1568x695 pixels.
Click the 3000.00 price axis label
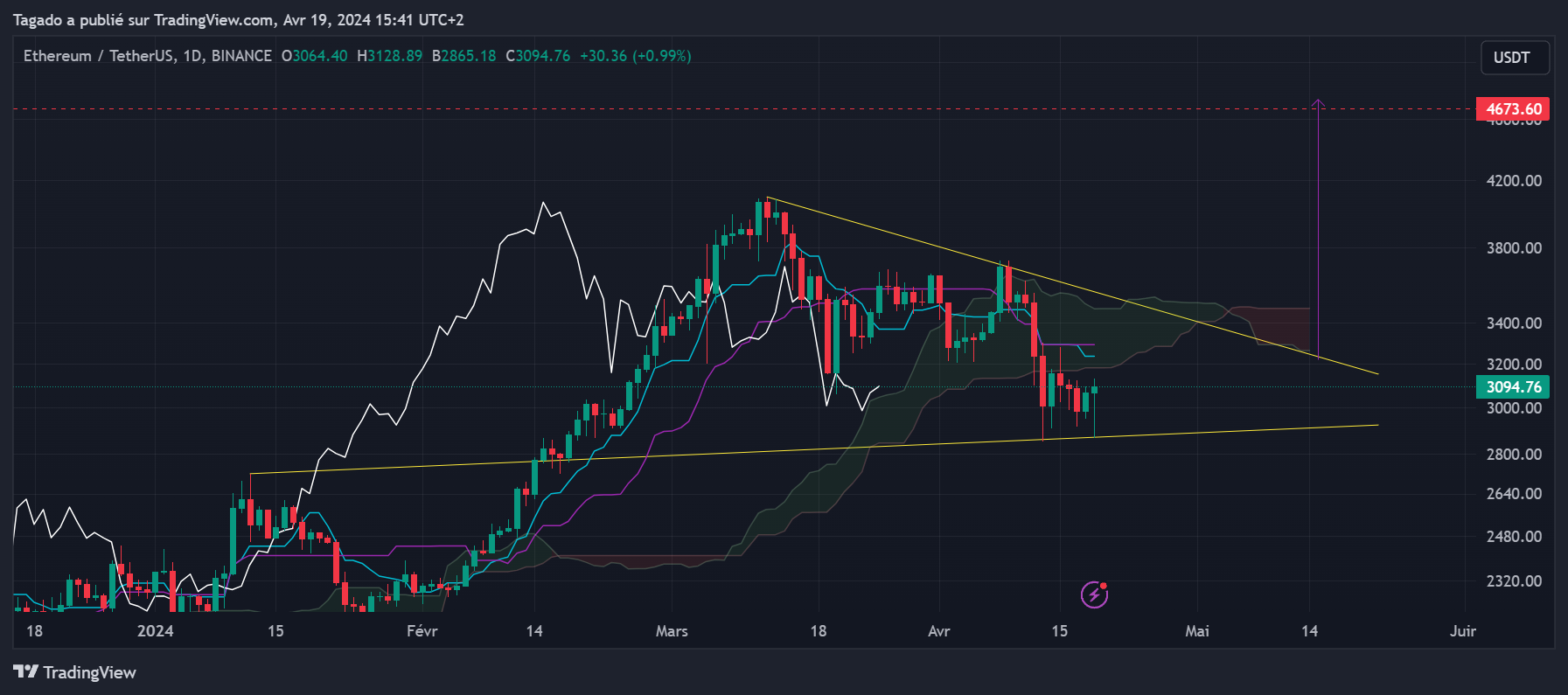[x=1514, y=408]
